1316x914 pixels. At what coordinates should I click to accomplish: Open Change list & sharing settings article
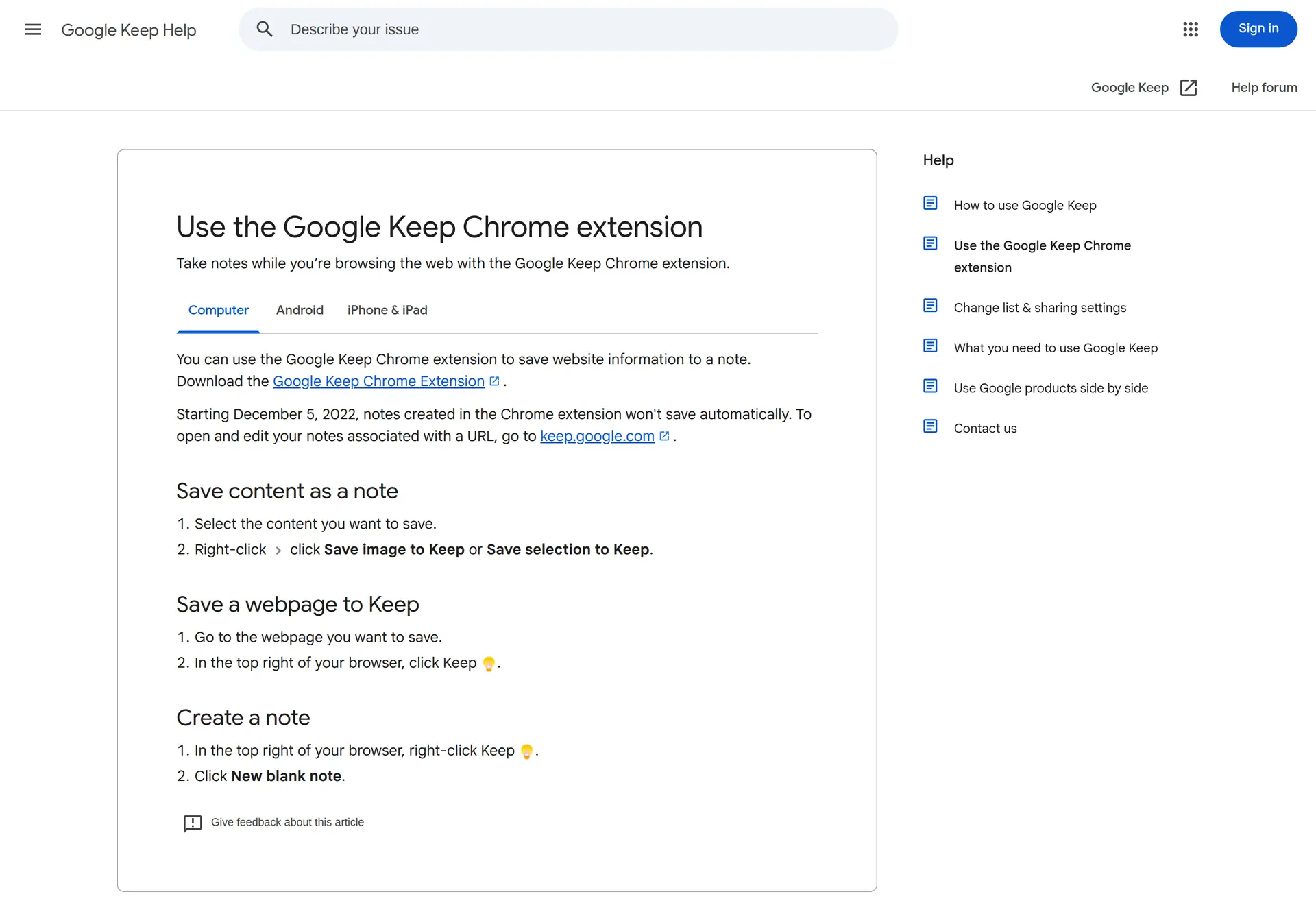coord(1040,308)
